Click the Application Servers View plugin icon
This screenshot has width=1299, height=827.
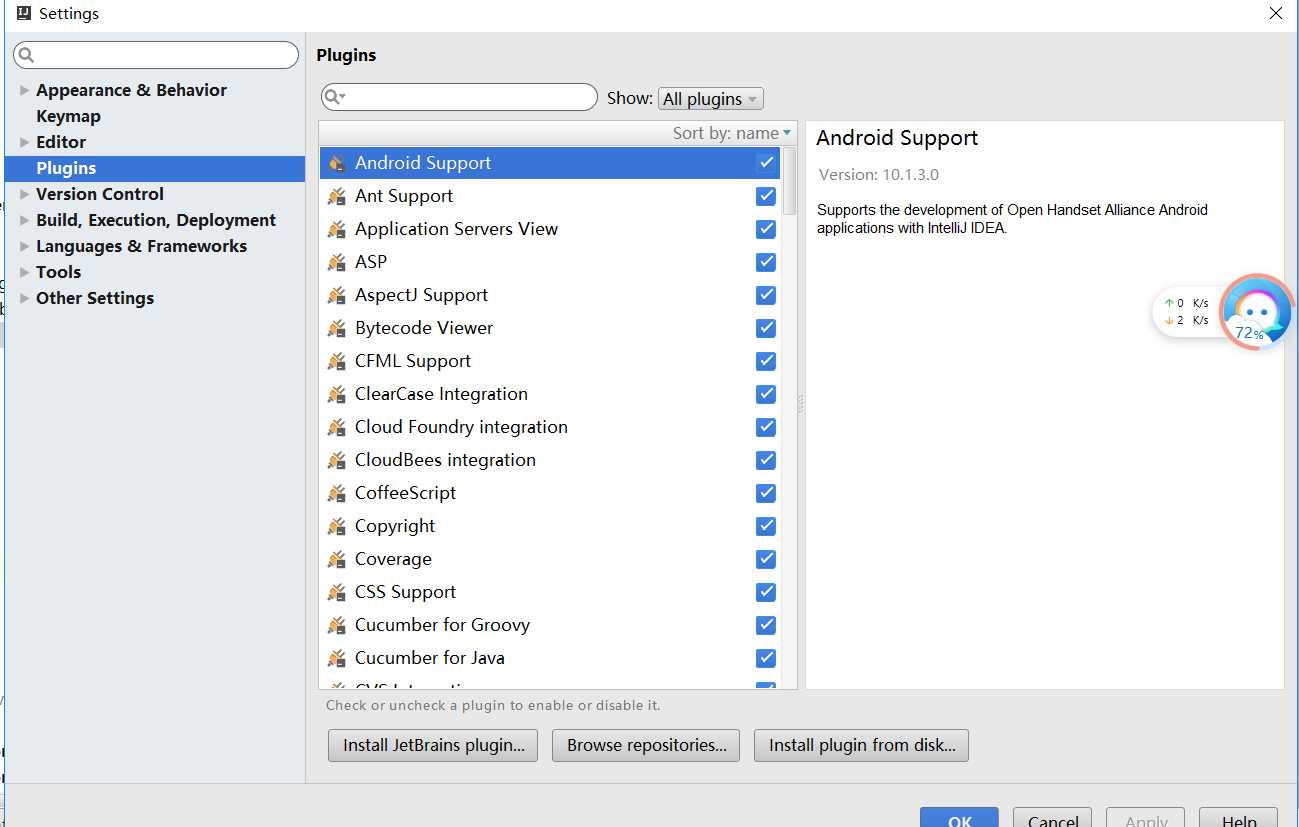336,229
